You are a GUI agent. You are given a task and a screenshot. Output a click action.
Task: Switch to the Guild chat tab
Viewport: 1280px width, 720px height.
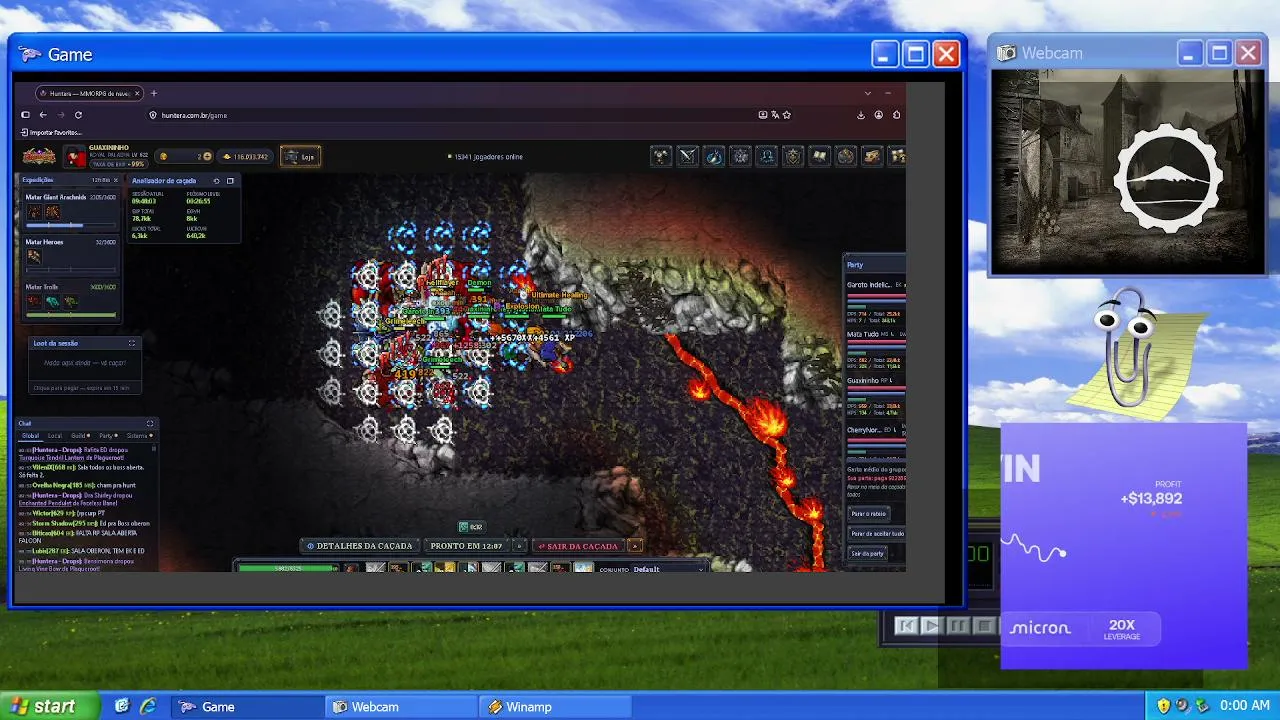[80, 436]
